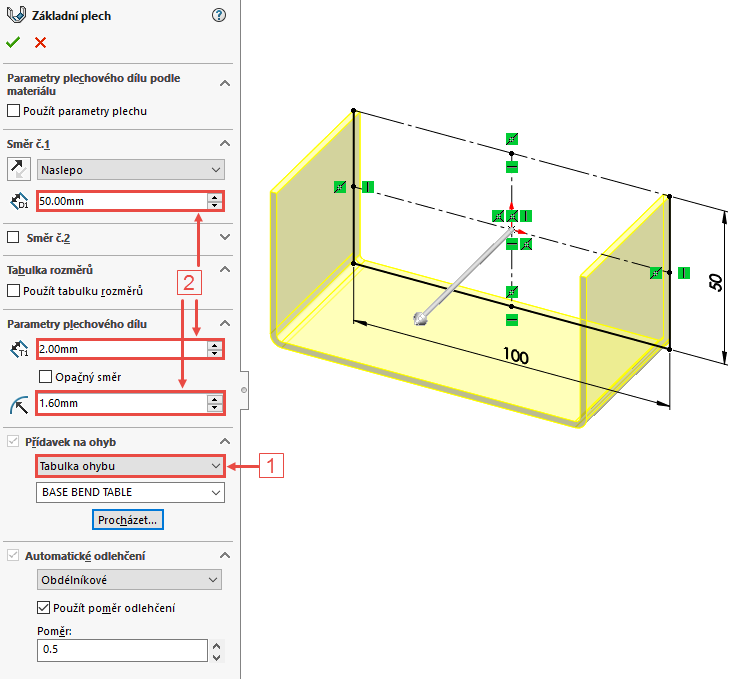This screenshot has height=679, width=750.
Task: Click the T1 thickness icon
Action: [x=19, y=349]
